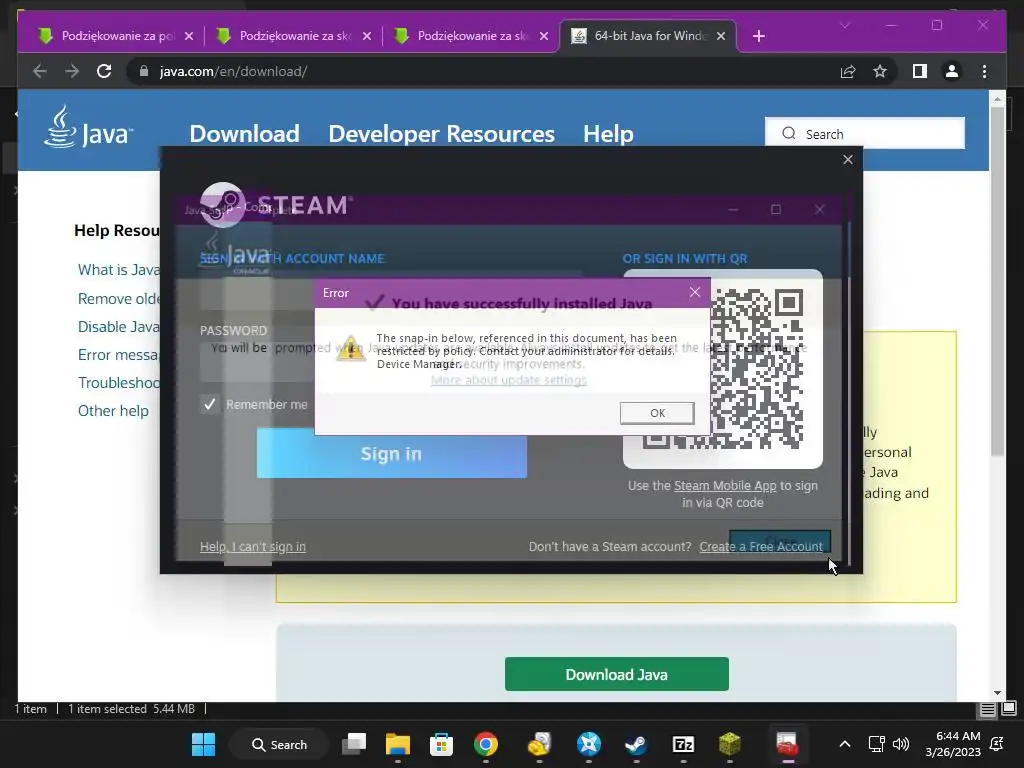1024x768 pixels.
Task: Open 7-Zip from taskbar
Action: [x=683, y=744]
